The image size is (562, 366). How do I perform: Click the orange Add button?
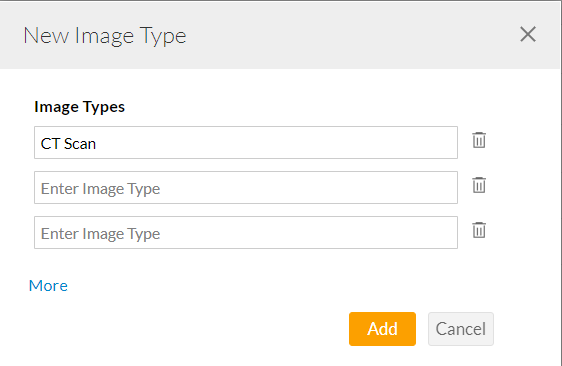(382, 329)
